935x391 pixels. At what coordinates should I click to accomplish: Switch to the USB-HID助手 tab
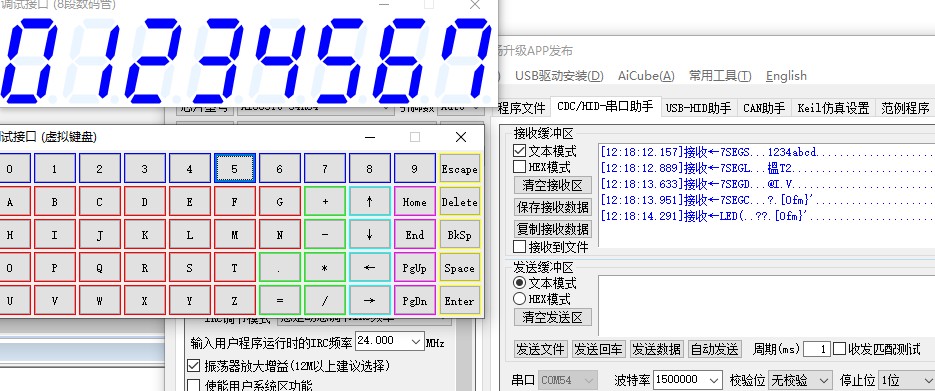(698, 108)
